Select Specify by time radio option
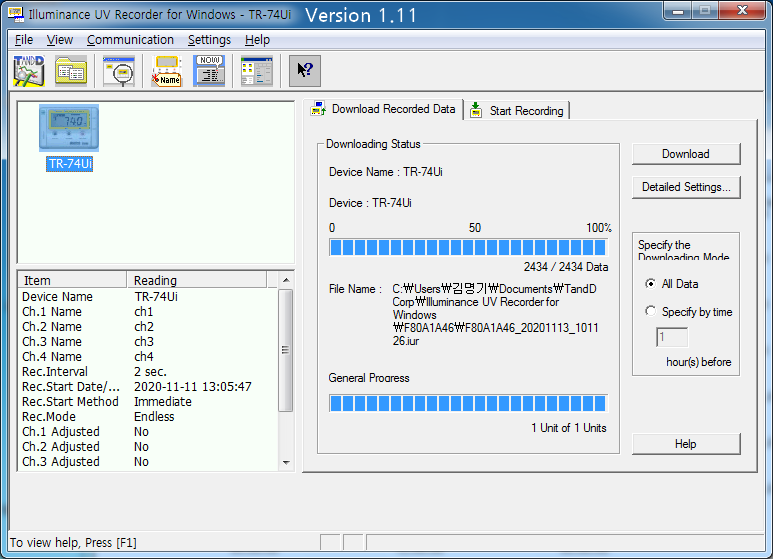 [x=689, y=312]
